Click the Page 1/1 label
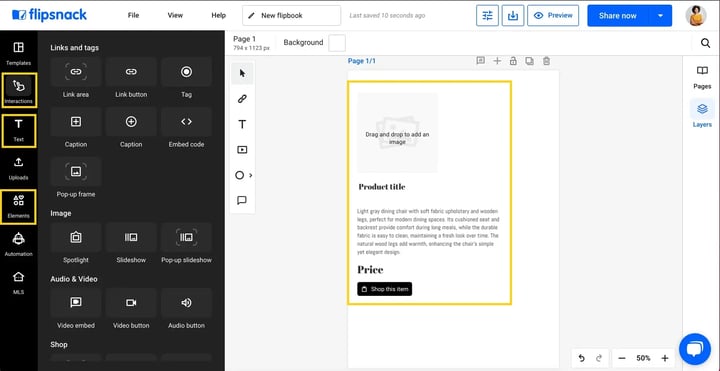 click(x=361, y=61)
